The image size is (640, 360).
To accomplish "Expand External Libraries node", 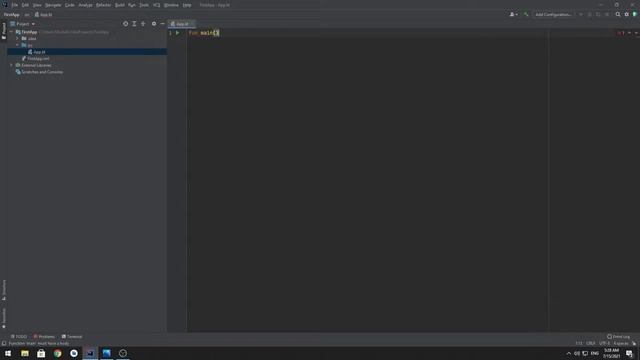I will click(11, 65).
